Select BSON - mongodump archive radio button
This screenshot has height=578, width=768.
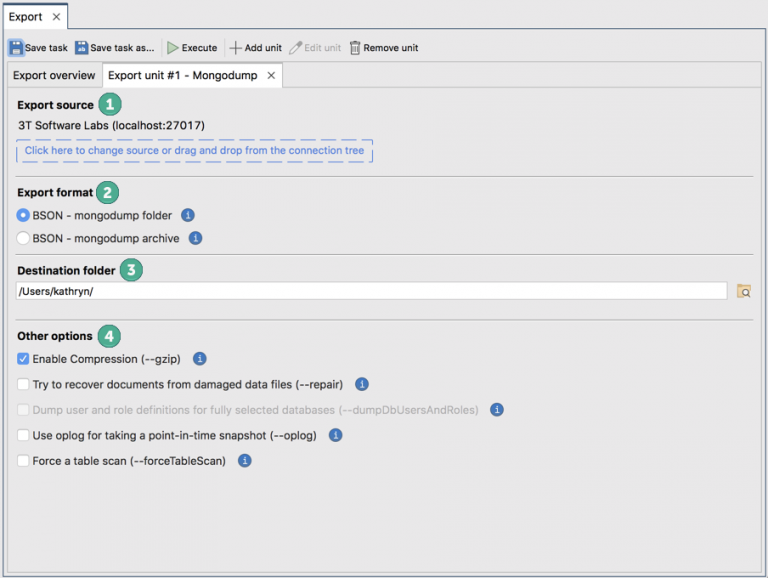[24, 238]
